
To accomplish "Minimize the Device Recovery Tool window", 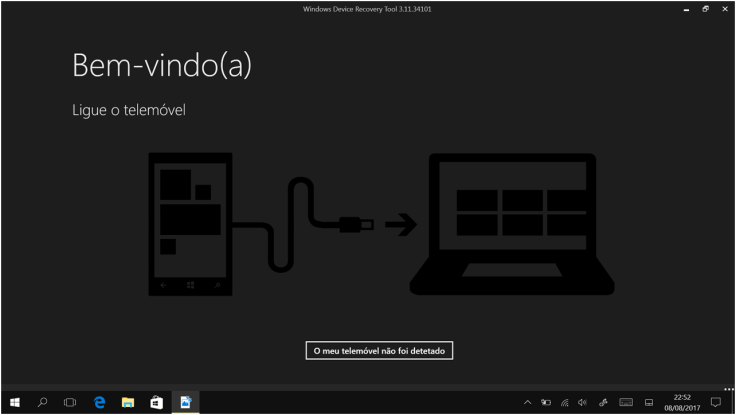I will coord(686,9).
